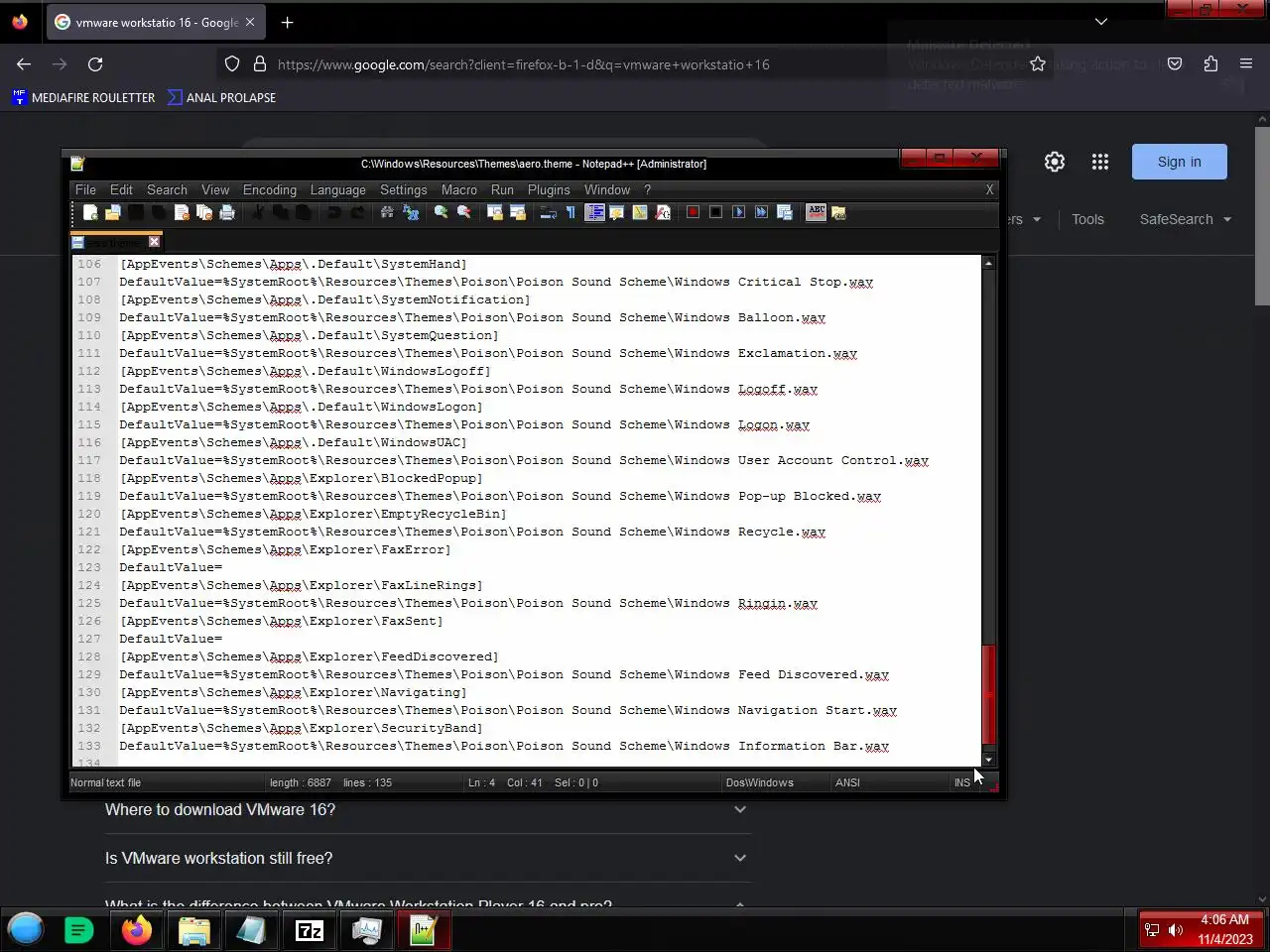Toggle the Indent Guide toolbar icon
The image size is (1270, 952).
(x=594, y=212)
